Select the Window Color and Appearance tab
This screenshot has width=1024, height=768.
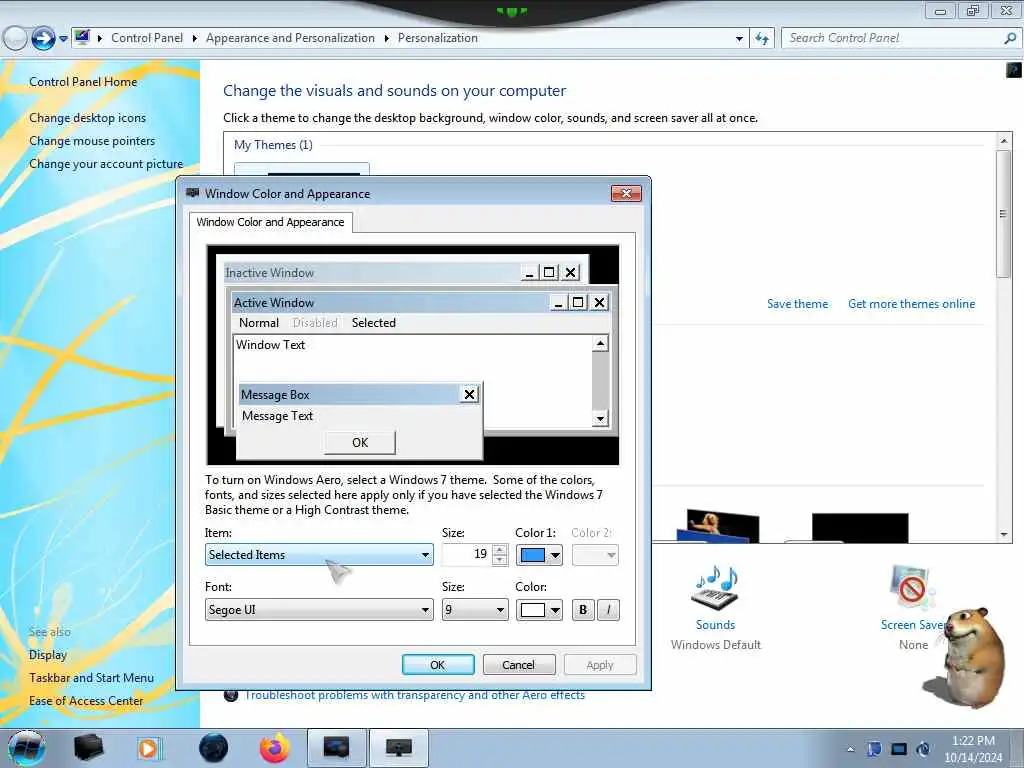(270, 222)
